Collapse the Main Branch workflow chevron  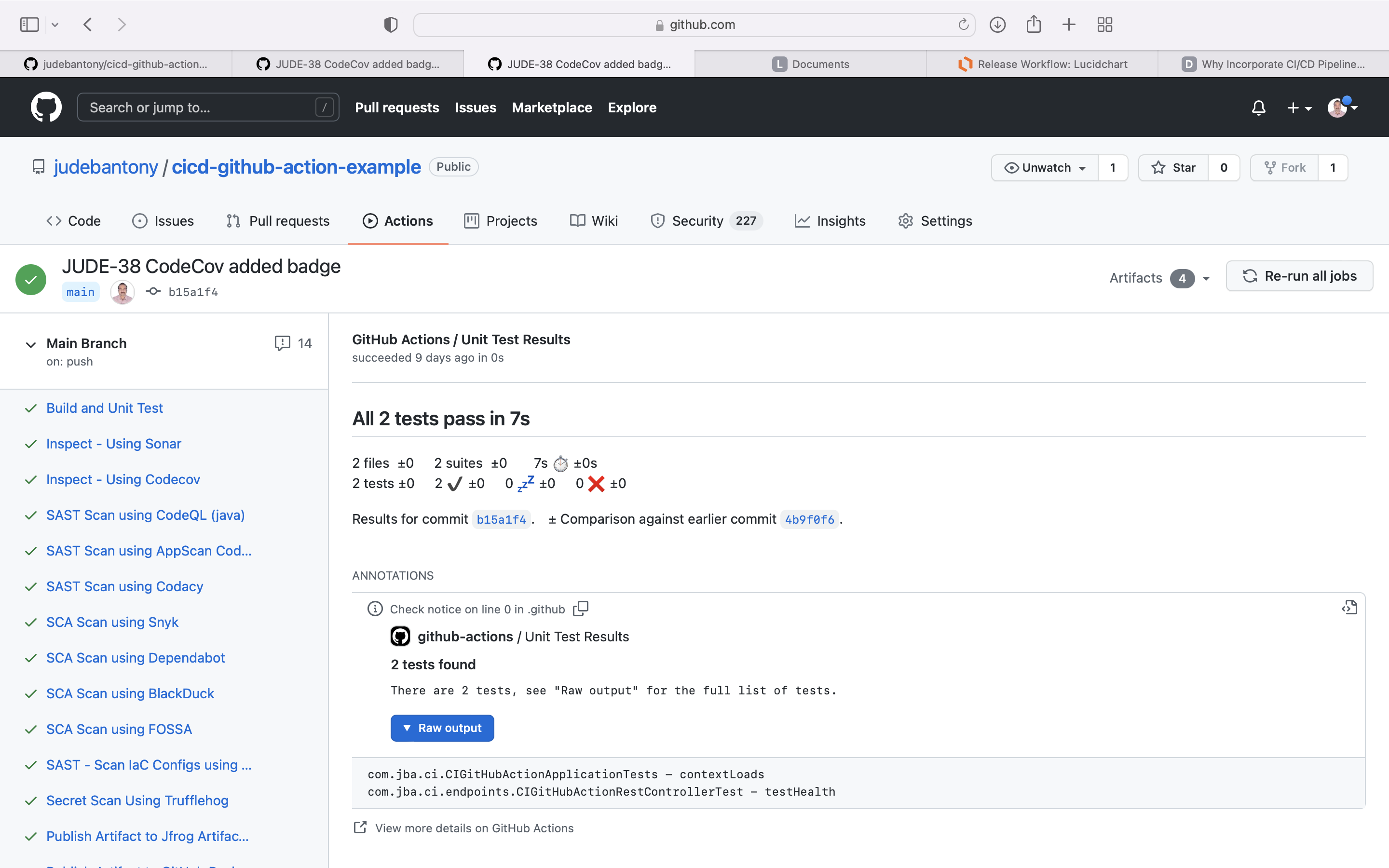(31, 344)
